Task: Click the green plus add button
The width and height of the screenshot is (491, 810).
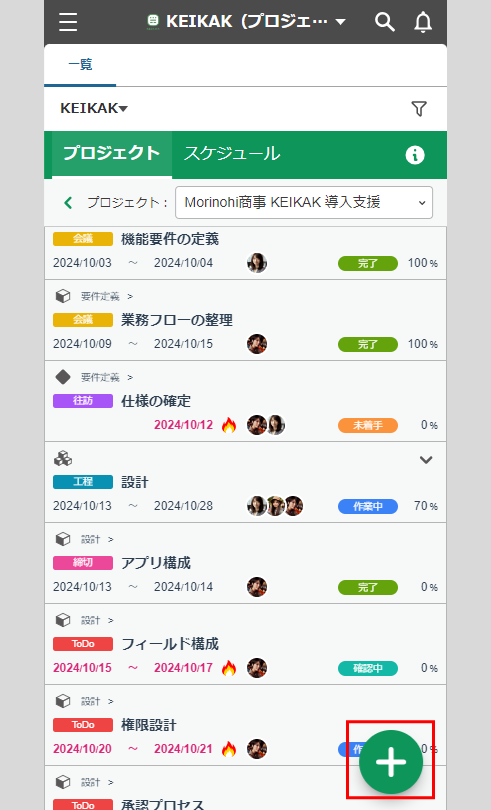Action: pyautogui.click(x=391, y=761)
